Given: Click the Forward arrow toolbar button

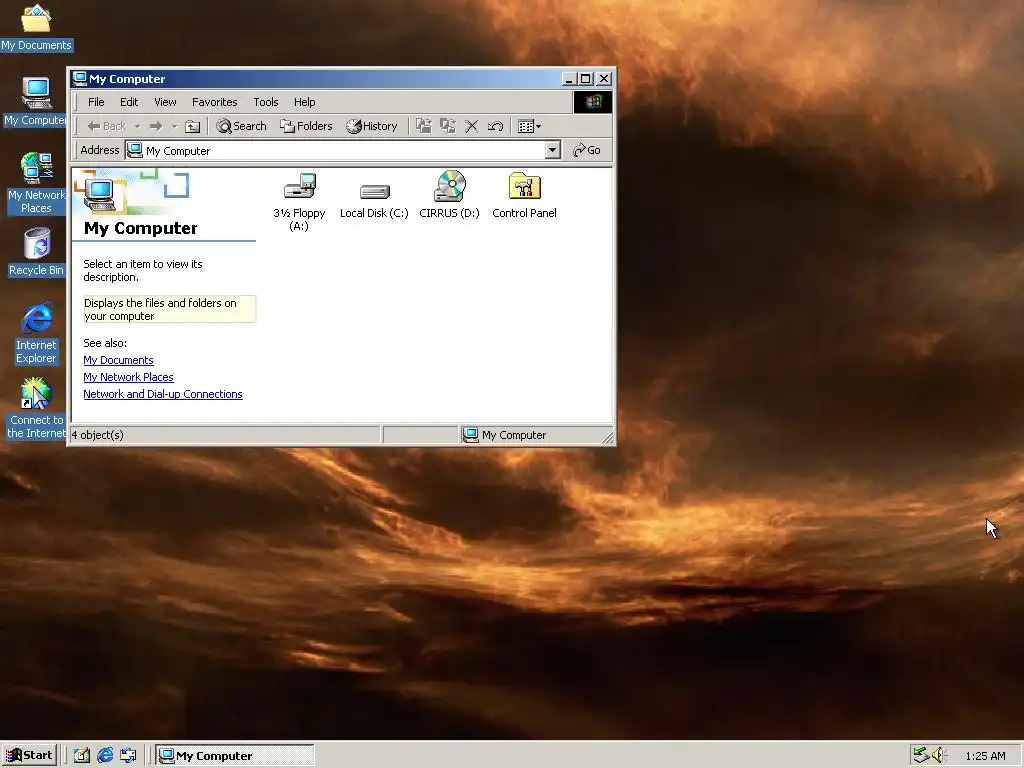Looking at the screenshot, I should (x=155, y=126).
